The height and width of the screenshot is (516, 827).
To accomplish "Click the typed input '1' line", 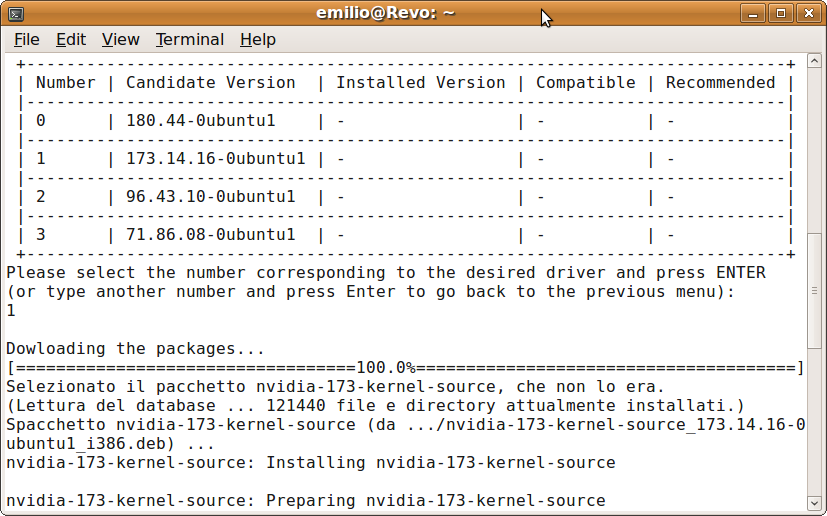I will [11, 311].
